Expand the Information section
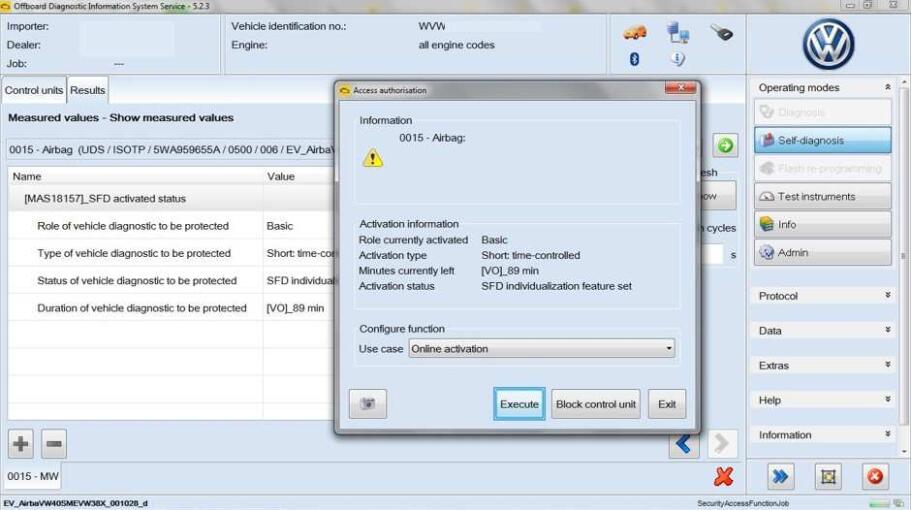The image size is (913, 510). point(887,434)
